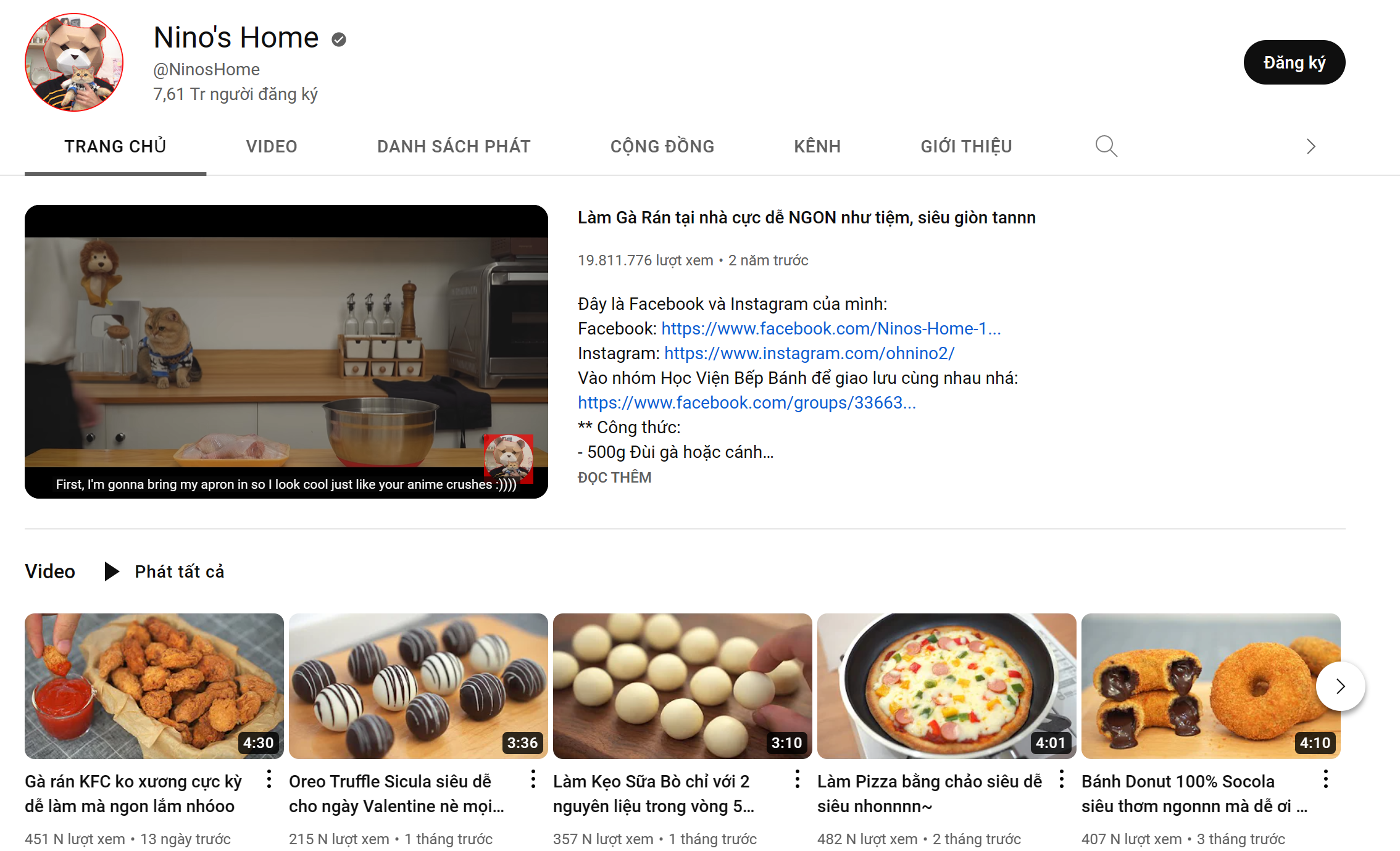Open milk candy balls video thumbnail
The image size is (1400, 851).
(x=683, y=686)
